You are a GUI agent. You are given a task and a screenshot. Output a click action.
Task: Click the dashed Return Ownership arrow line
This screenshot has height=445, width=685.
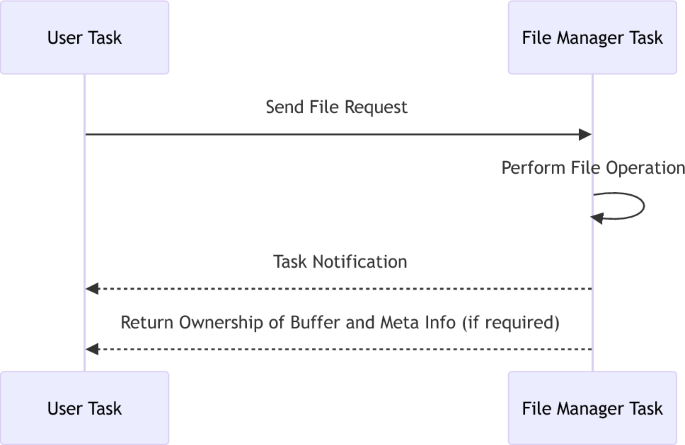tap(340, 349)
